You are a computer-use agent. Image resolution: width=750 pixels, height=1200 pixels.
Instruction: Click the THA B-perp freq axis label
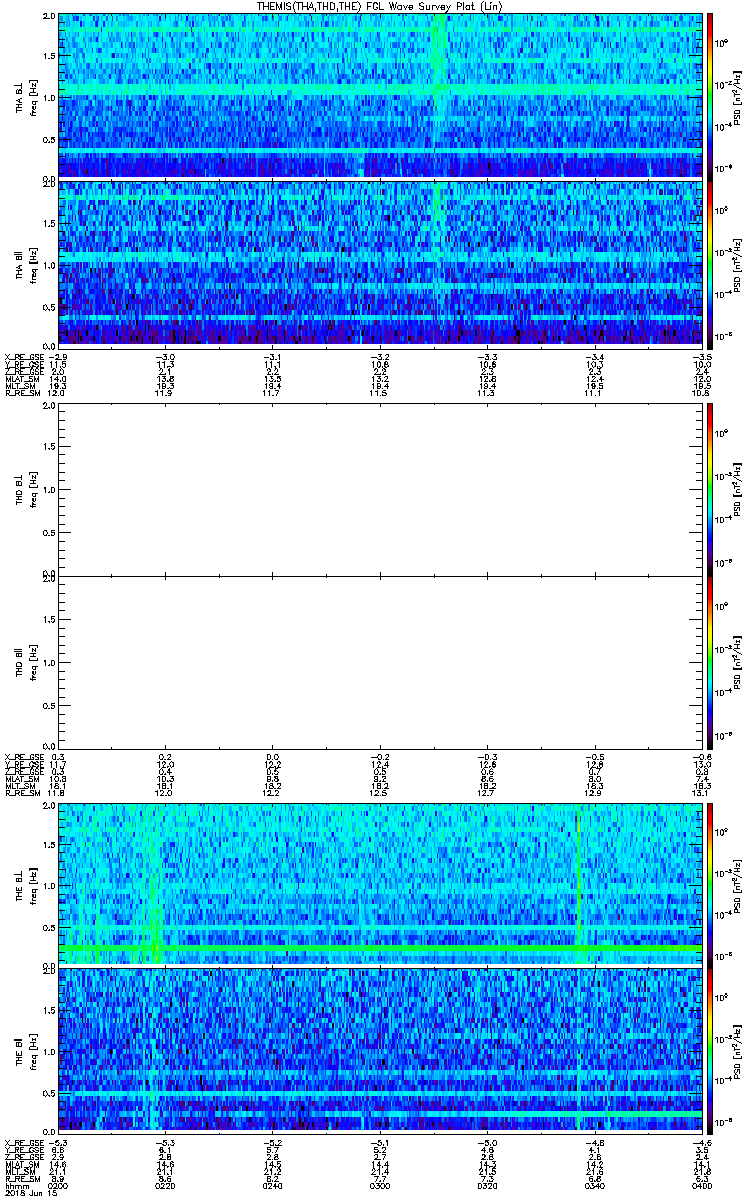pos(32,96)
